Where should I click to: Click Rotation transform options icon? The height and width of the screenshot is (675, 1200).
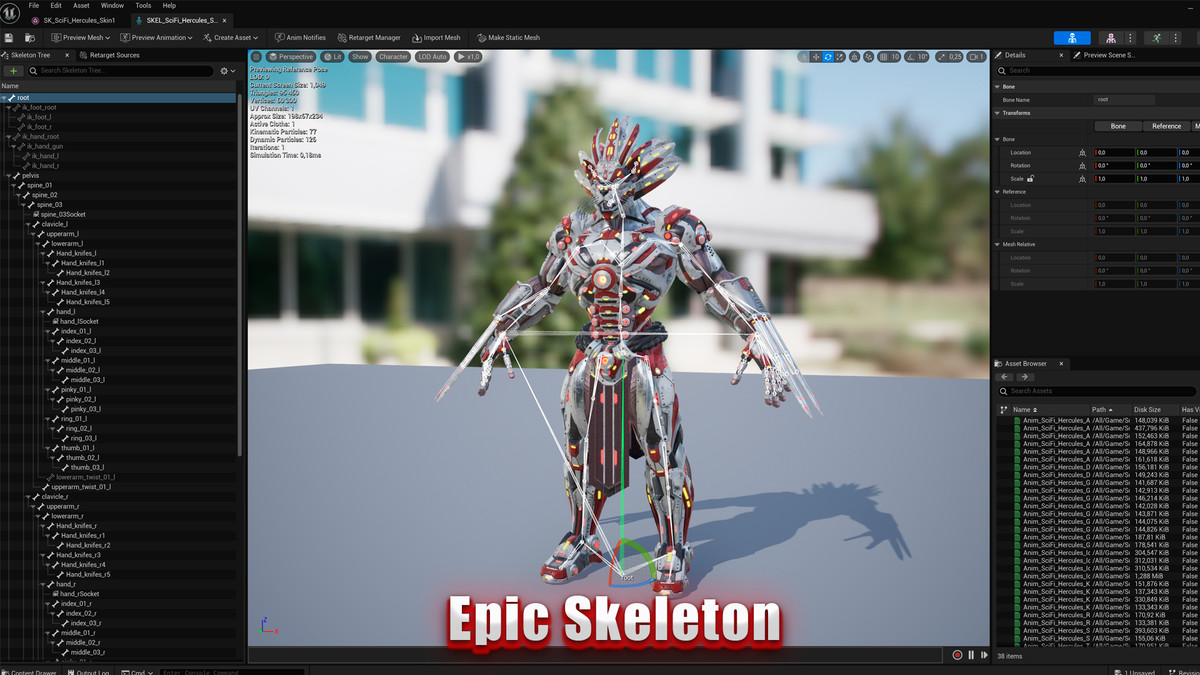coord(1082,166)
